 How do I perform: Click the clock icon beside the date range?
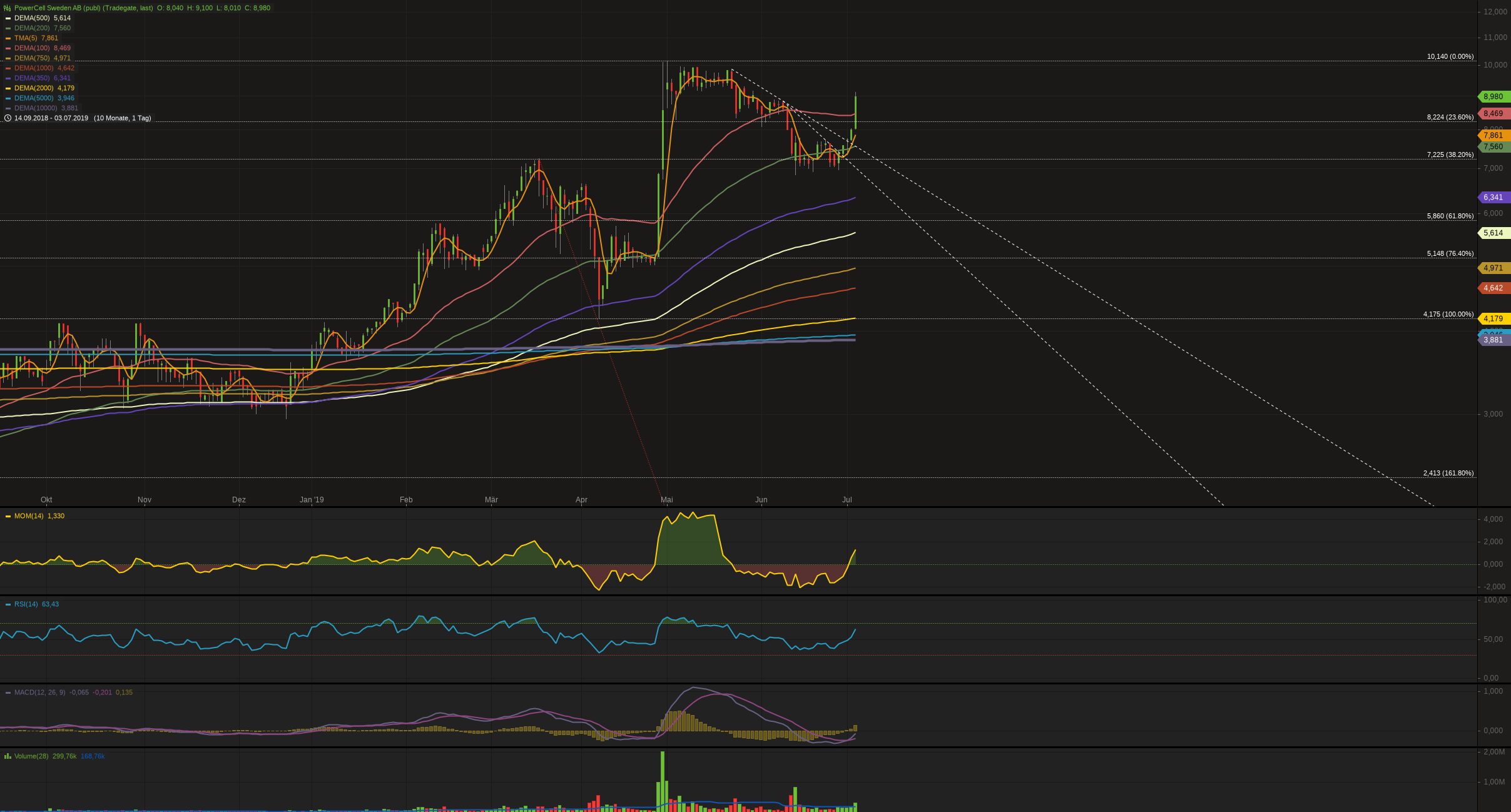coord(8,118)
